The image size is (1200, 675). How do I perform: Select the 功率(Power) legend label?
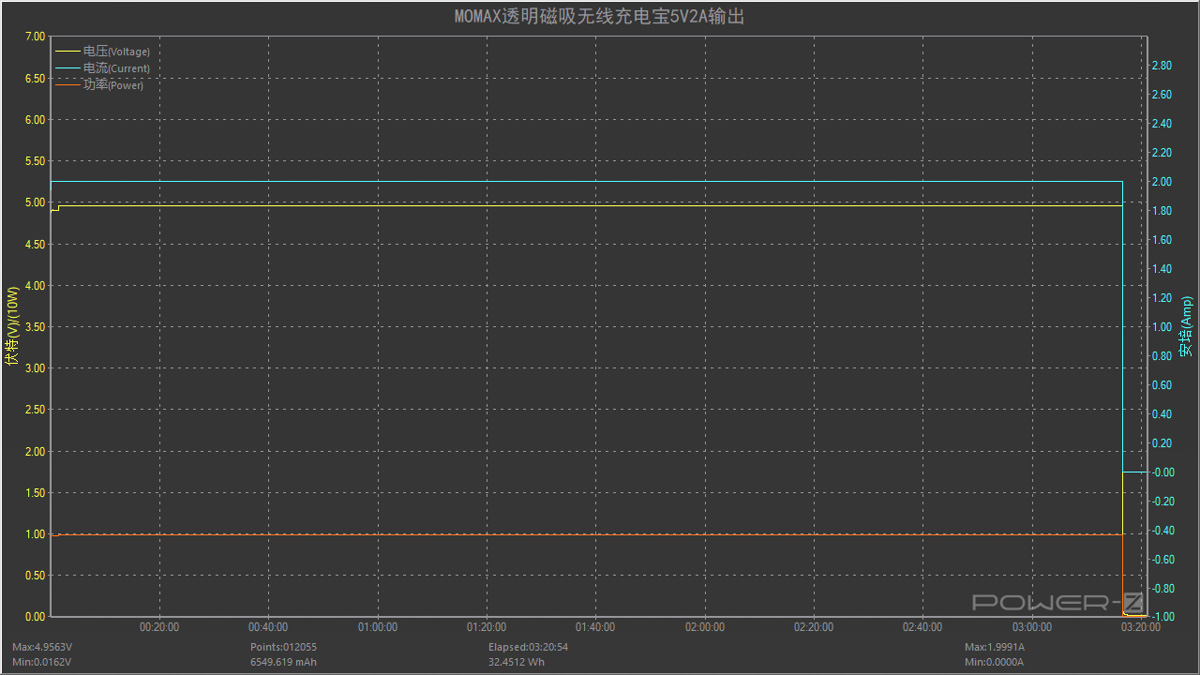(x=113, y=85)
